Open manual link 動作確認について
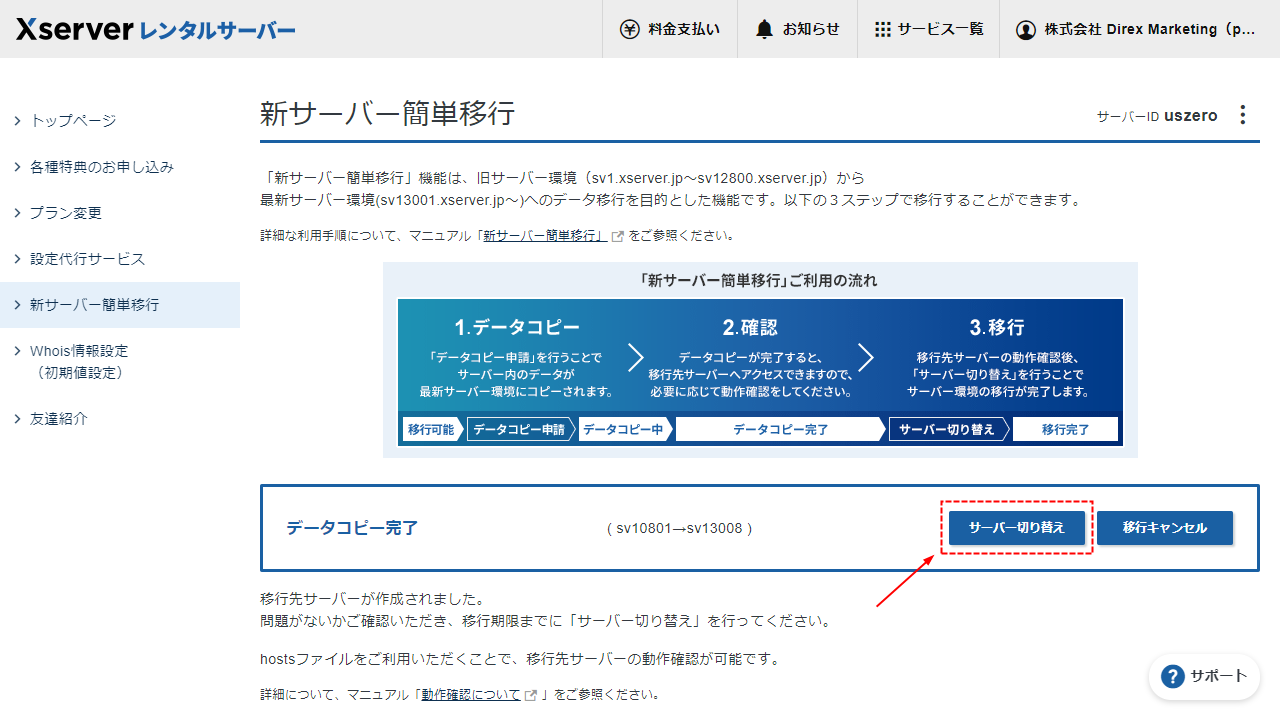 pos(470,695)
